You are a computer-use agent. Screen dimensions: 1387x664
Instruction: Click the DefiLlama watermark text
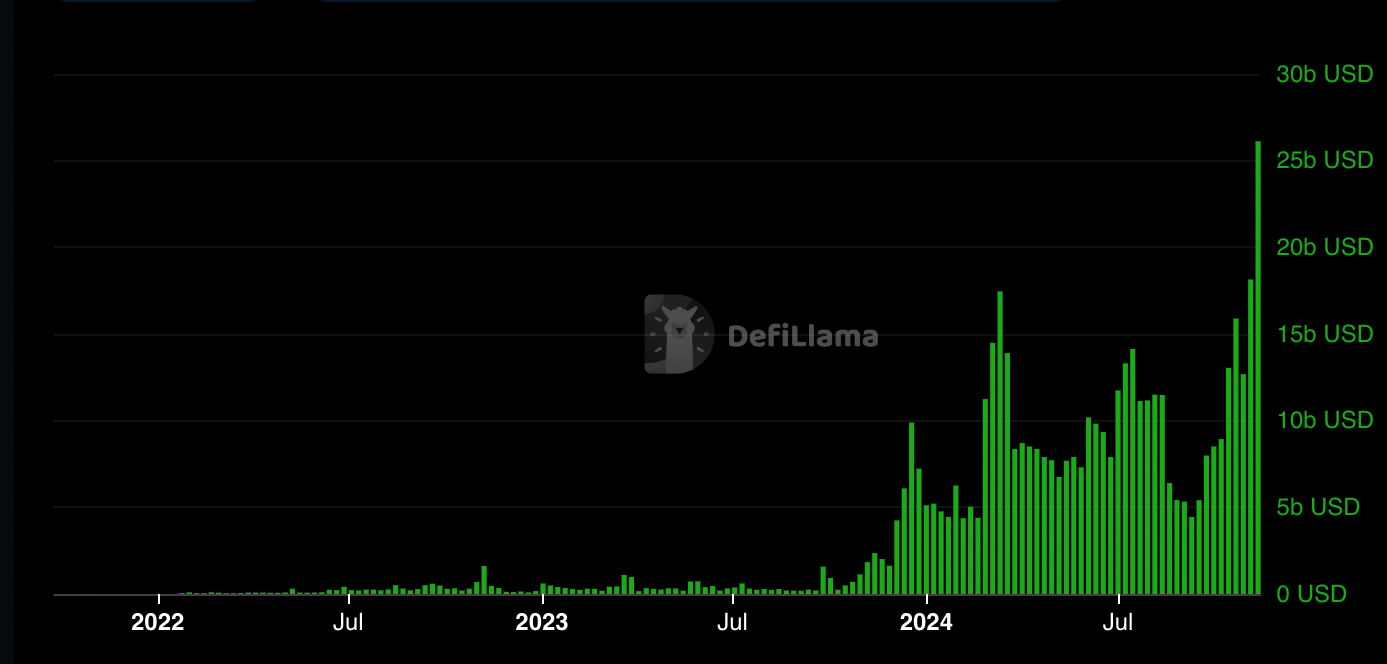[x=803, y=336]
